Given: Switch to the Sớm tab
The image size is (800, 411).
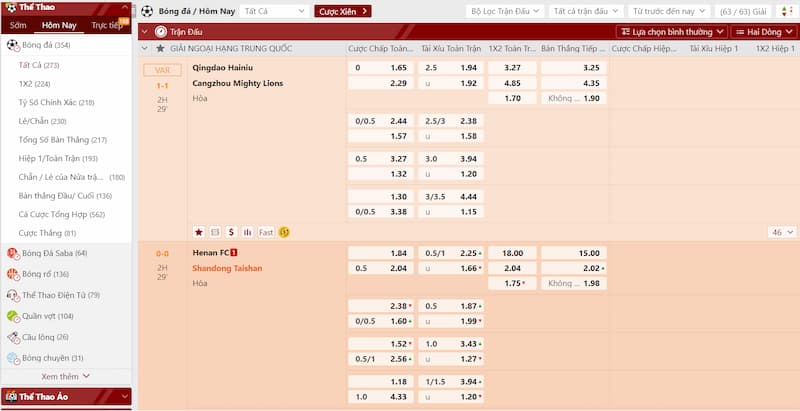Looking at the screenshot, I should tap(18, 25).
